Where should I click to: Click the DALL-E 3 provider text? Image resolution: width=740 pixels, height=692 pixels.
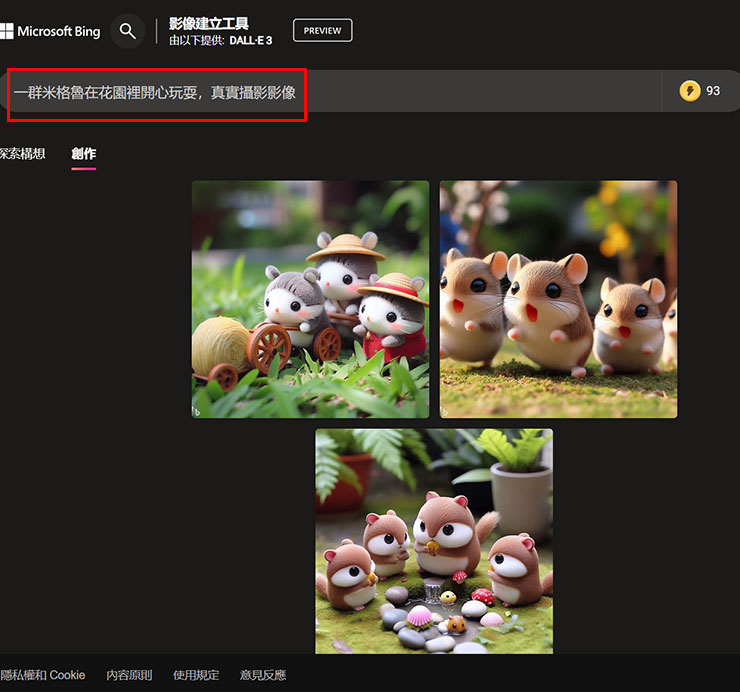coord(250,40)
